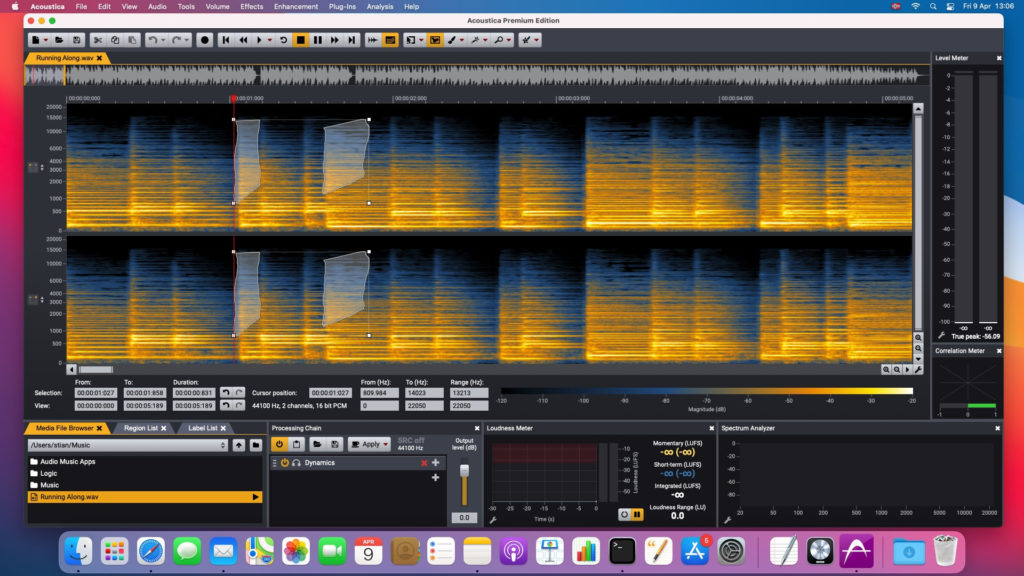Image resolution: width=1024 pixels, height=576 pixels.
Task: Click the Save file icon in the main toolbar
Action: (75, 40)
